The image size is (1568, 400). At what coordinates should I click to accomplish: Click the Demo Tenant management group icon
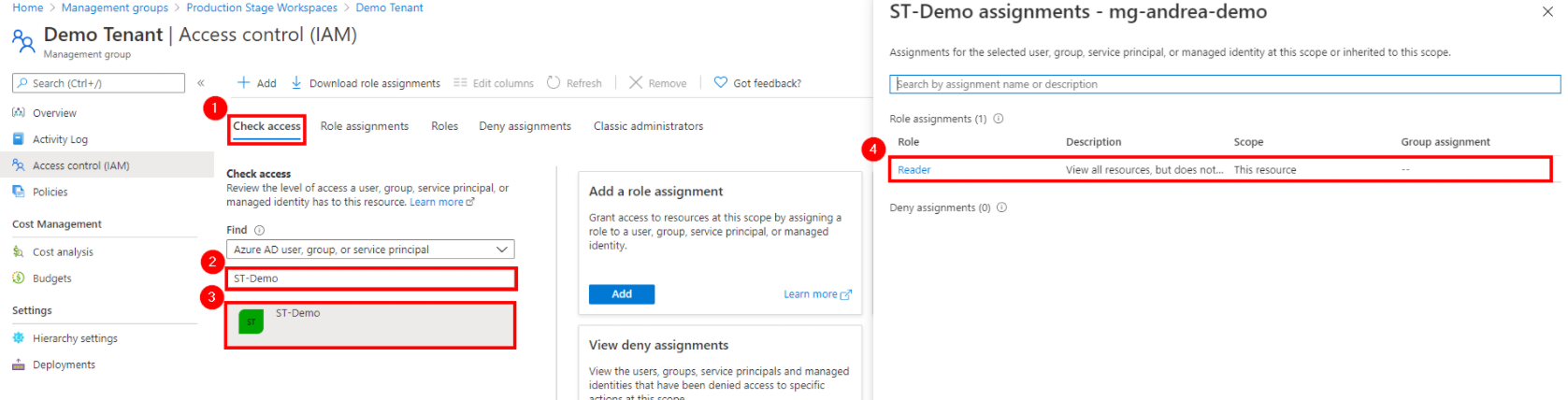[23, 40]
